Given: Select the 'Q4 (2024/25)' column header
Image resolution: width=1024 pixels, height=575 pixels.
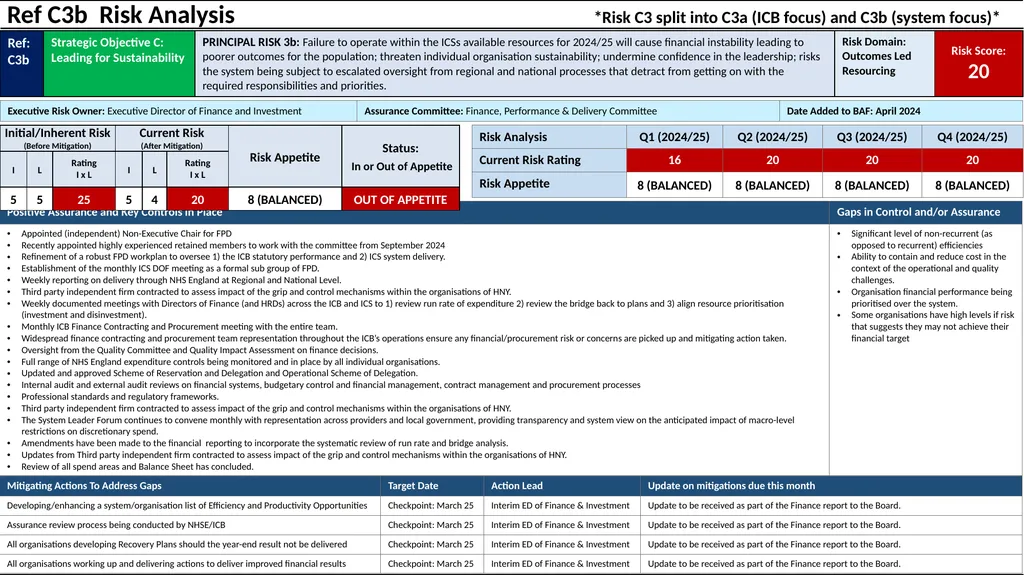Looking at the screenshot, I should click(x=972, y=137).
